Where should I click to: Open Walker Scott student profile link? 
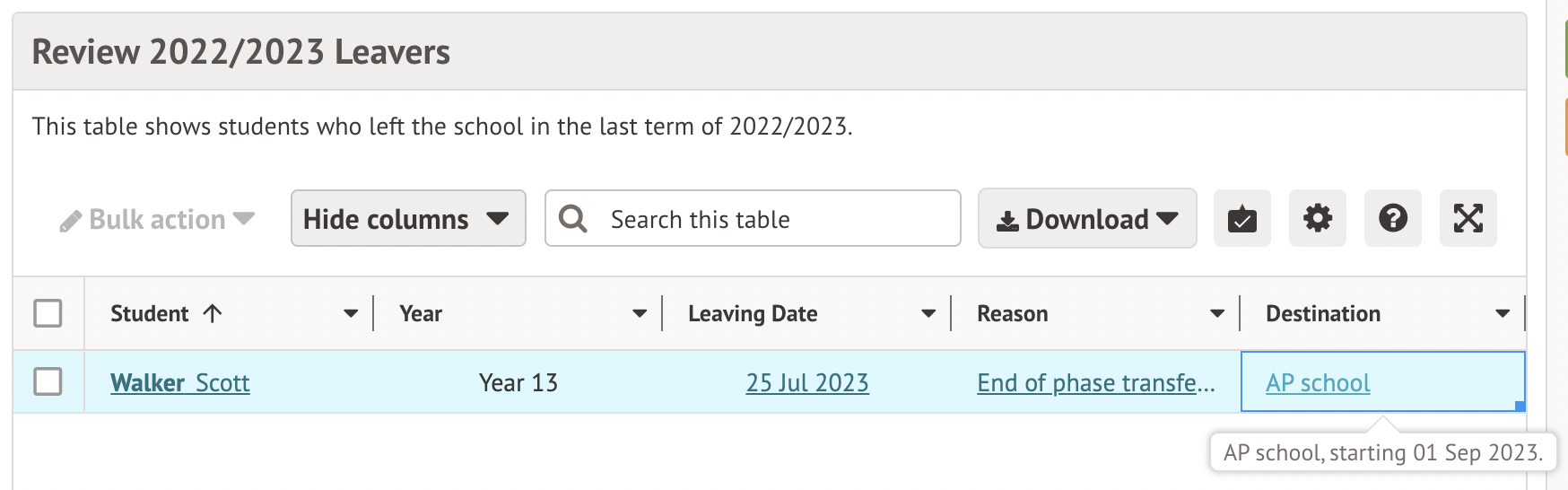179,383
